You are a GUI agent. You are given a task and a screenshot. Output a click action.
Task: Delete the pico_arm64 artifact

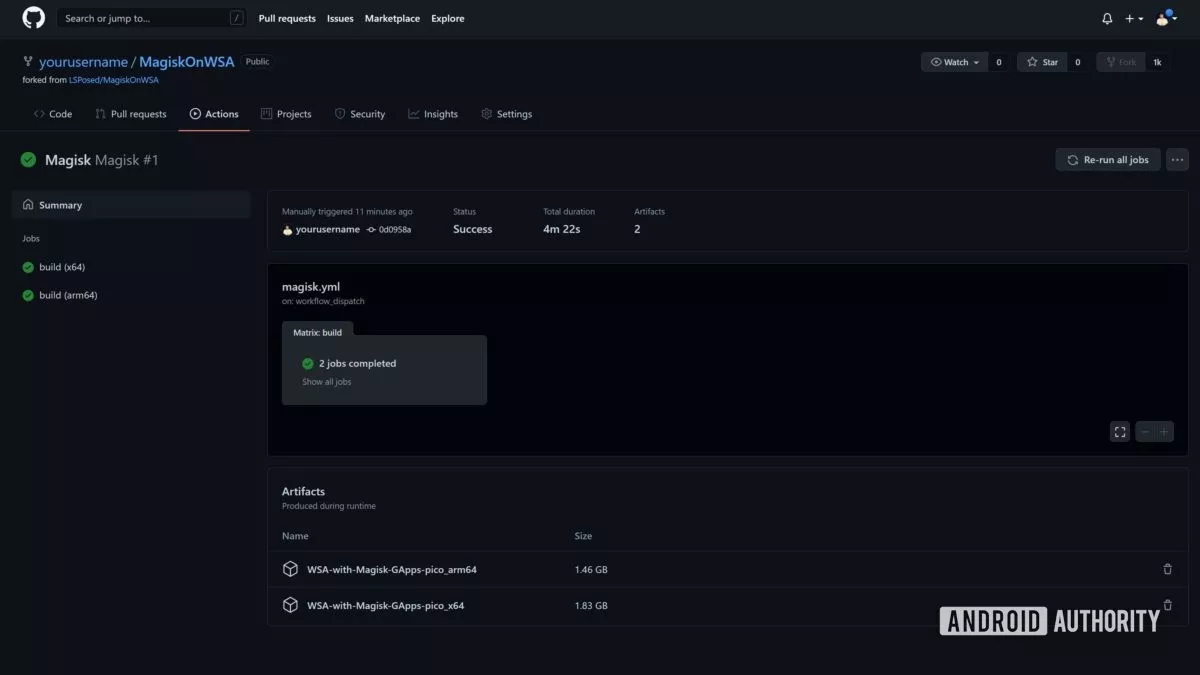(1167, 570)
